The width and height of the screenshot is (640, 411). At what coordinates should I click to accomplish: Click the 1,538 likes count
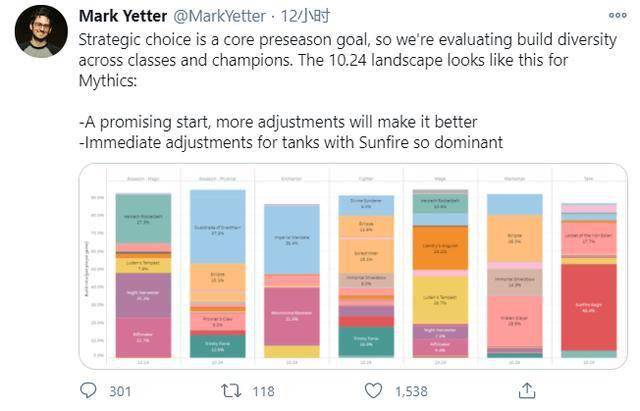coord(411,391)
